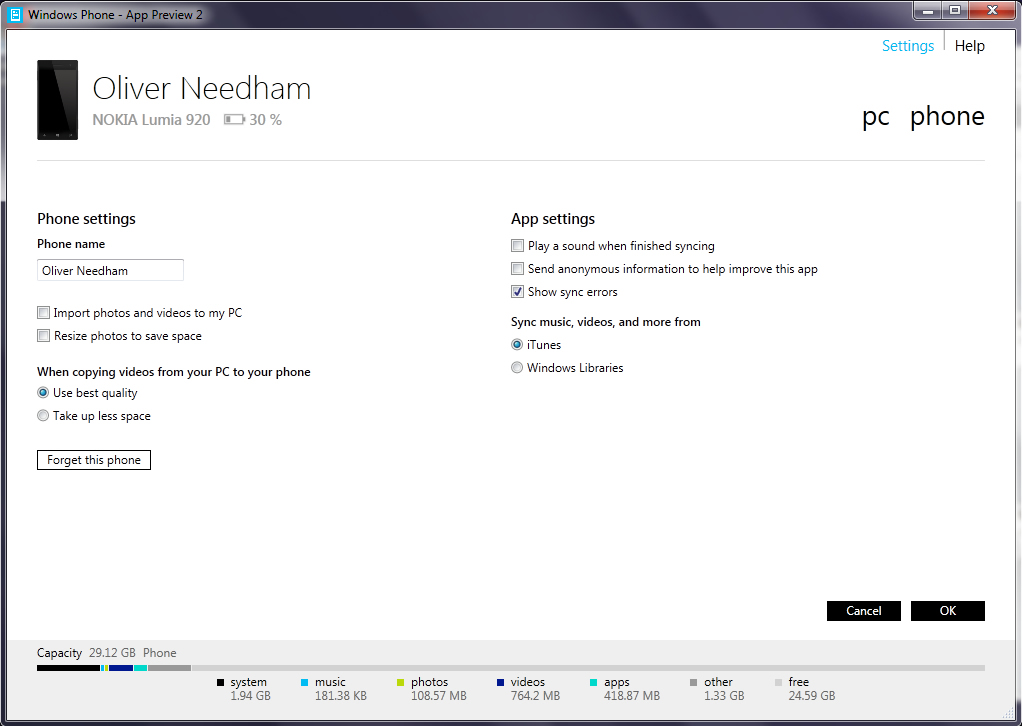Open the Settings tab
The height and width of the screenshot is (726, 1022).
coord(907,46)
